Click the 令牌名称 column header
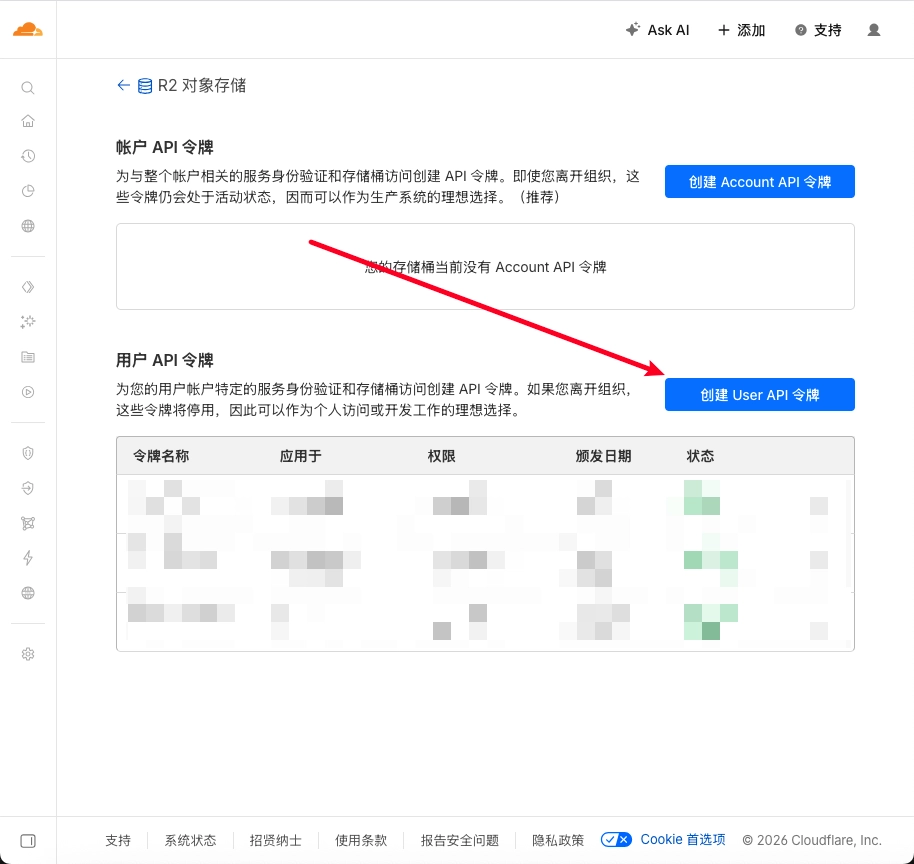Image resolution: width=914 pixels, height=864 pixels. [x=161, y=456]
